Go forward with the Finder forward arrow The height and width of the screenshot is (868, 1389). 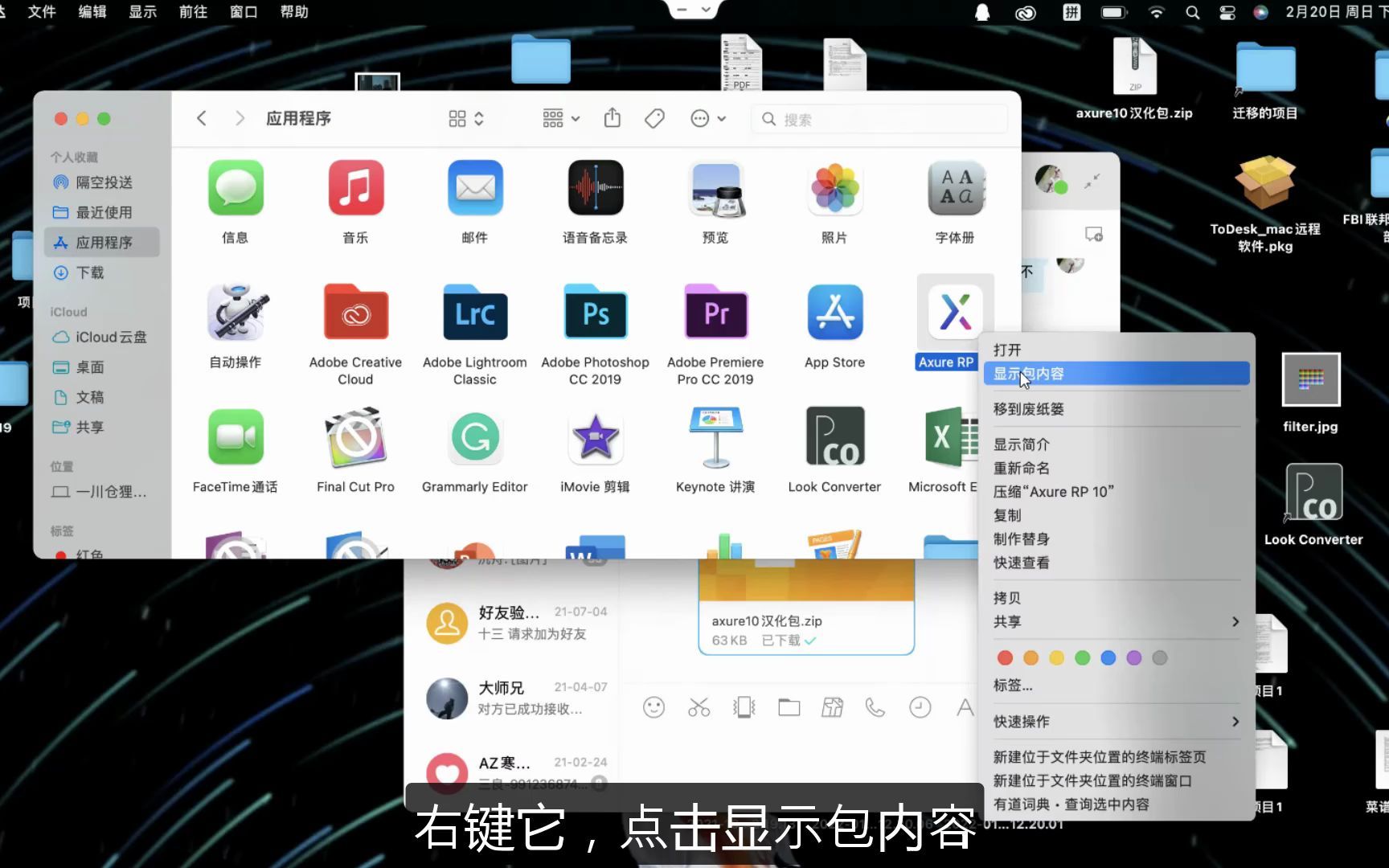pos(240,118)
